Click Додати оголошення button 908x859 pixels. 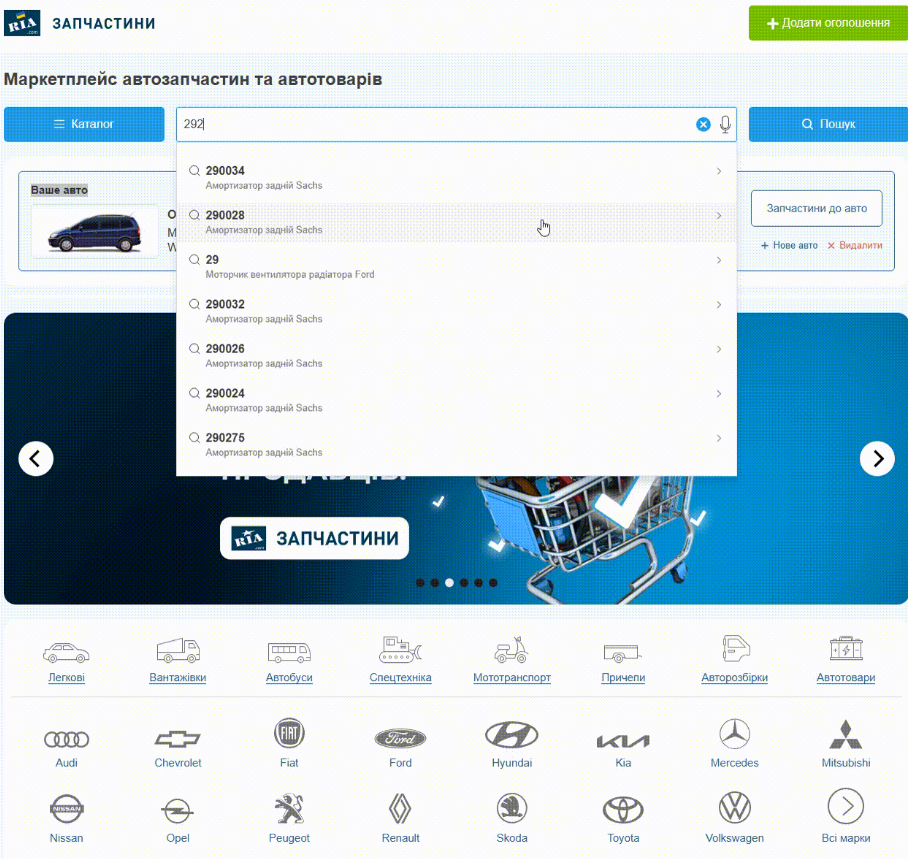(828, 23)
